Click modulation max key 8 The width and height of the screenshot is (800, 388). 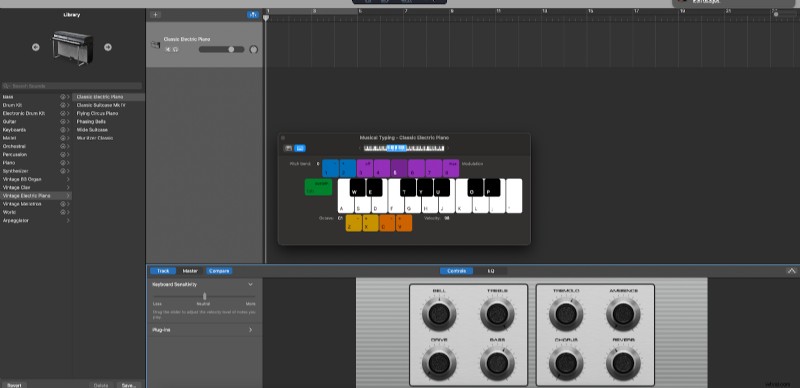(x=451, y=168)
